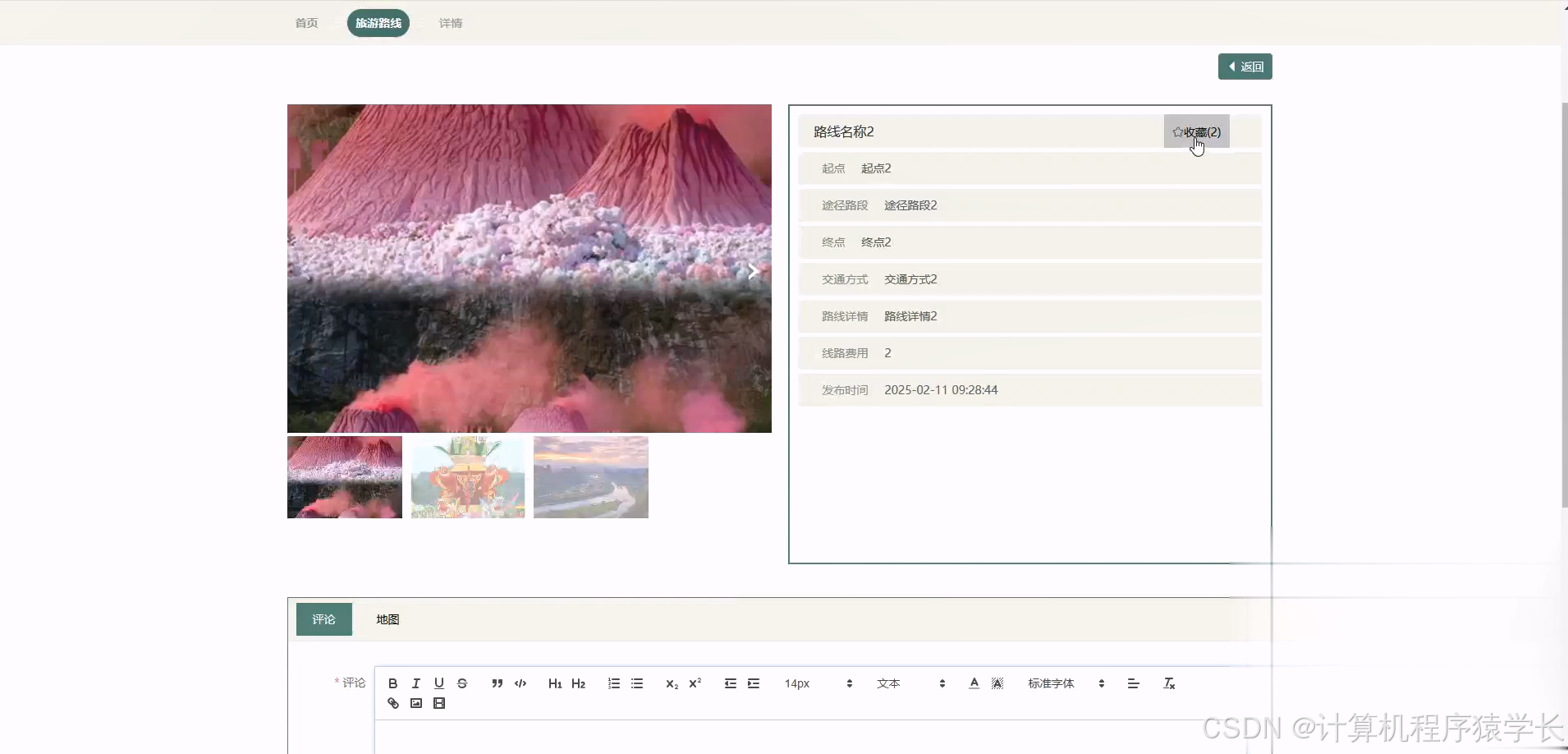The height and width of the screenshot is (754, 1568).
Task: Apply superscript formatting
Action: click(695, 683)
